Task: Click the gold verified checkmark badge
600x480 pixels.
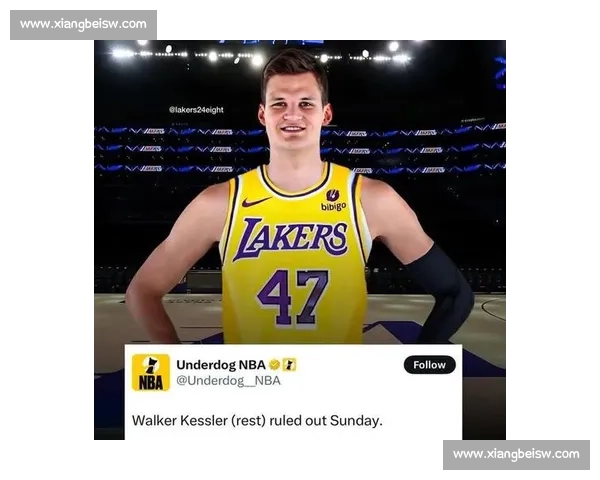Action: (x=274, y=365)
